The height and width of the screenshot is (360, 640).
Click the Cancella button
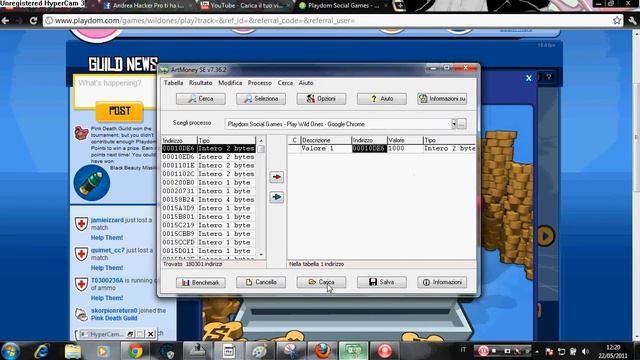(x=261, y=282)
